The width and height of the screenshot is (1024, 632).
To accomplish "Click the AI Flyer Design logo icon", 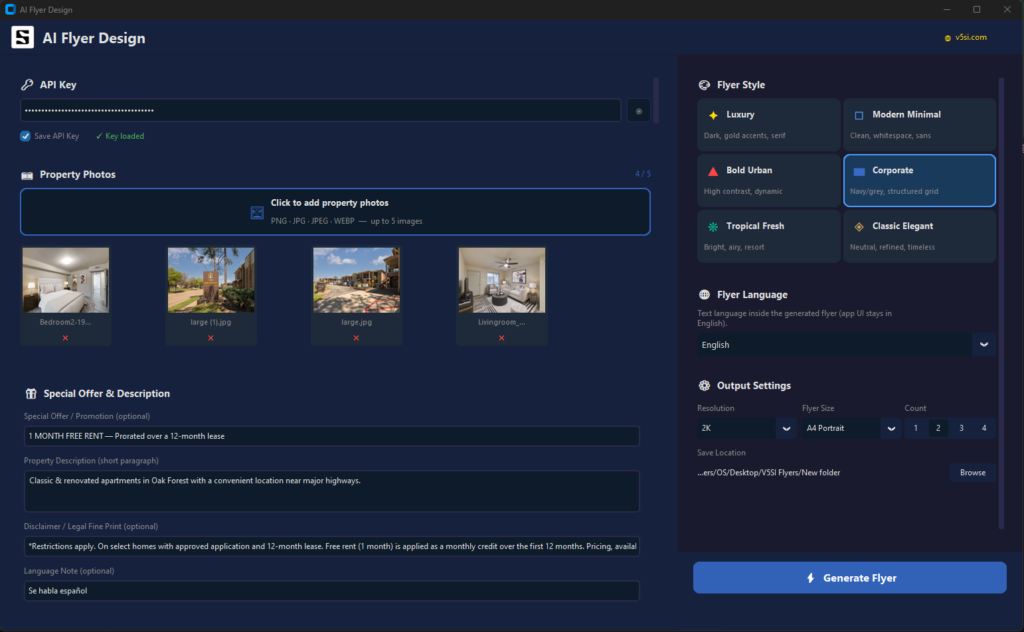I will tap(22, 38).
